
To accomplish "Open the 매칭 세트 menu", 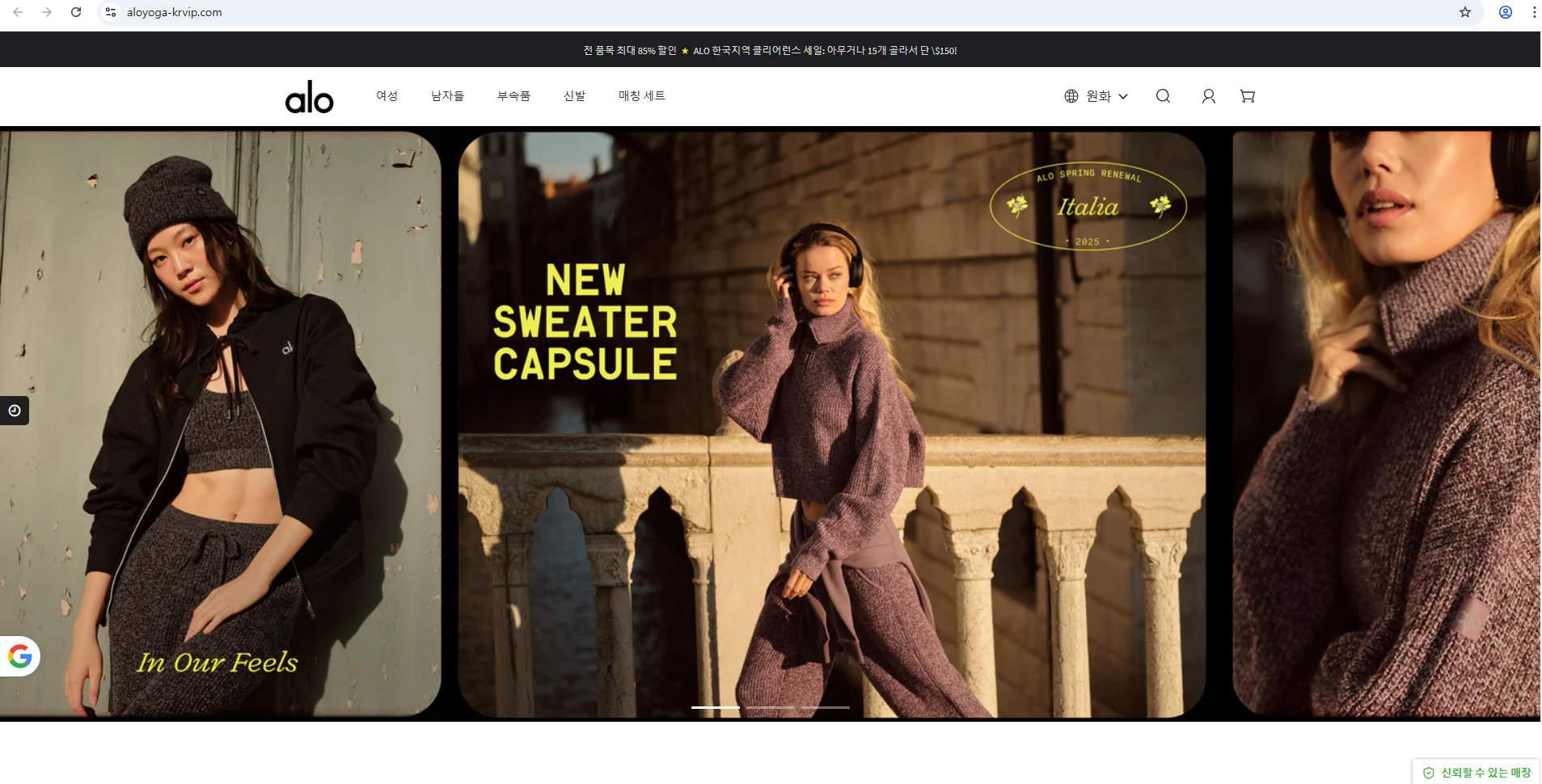I will coord(642,95).
